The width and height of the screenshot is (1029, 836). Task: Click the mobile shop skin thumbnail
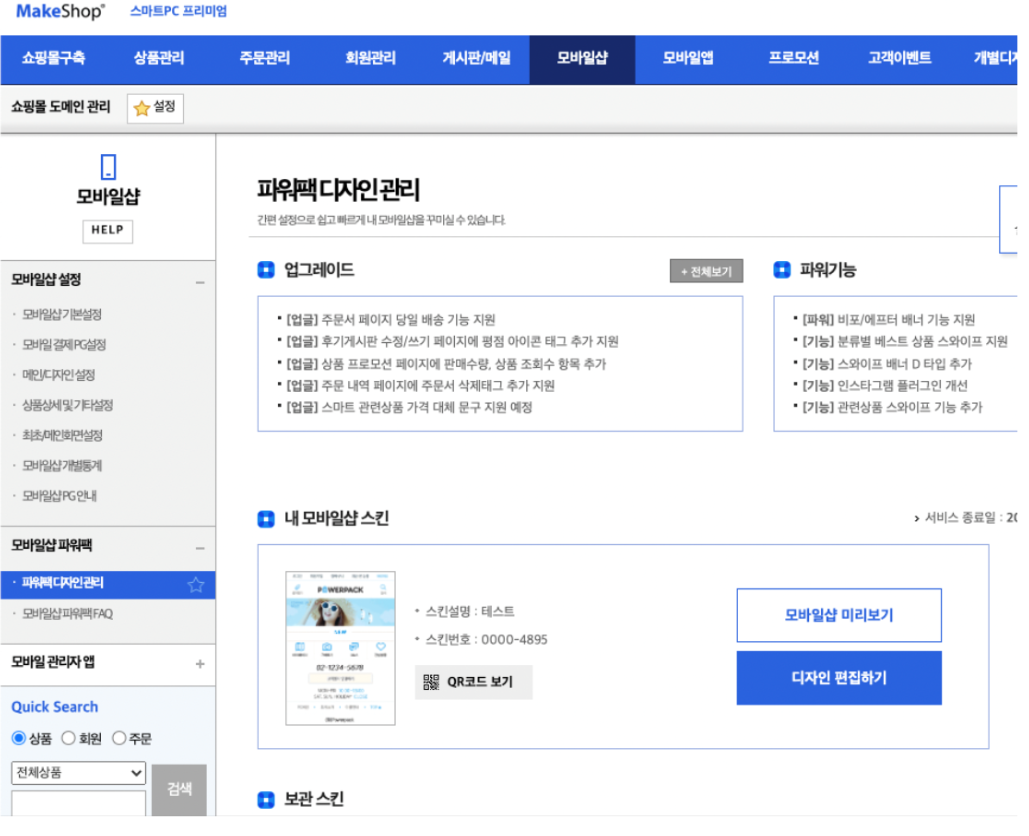(340, 647)
